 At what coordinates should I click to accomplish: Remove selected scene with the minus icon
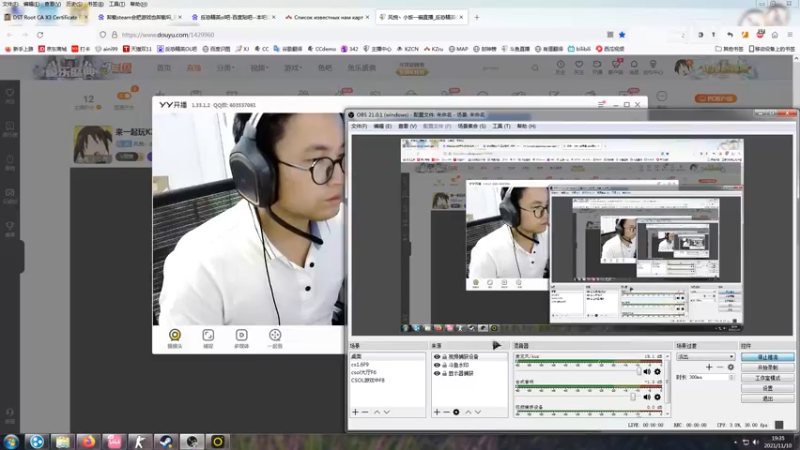click(x=365, y=412)
